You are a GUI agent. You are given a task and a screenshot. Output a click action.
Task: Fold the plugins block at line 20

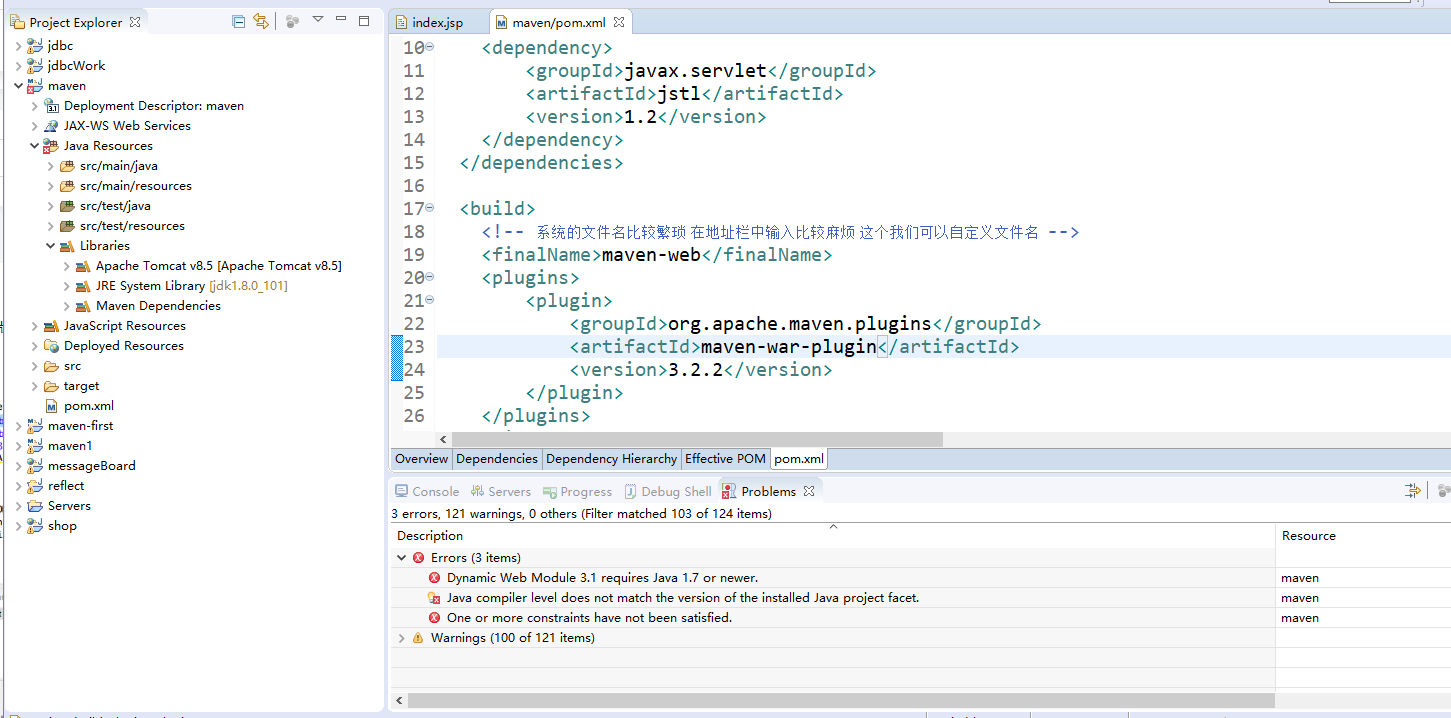point(430,277)
